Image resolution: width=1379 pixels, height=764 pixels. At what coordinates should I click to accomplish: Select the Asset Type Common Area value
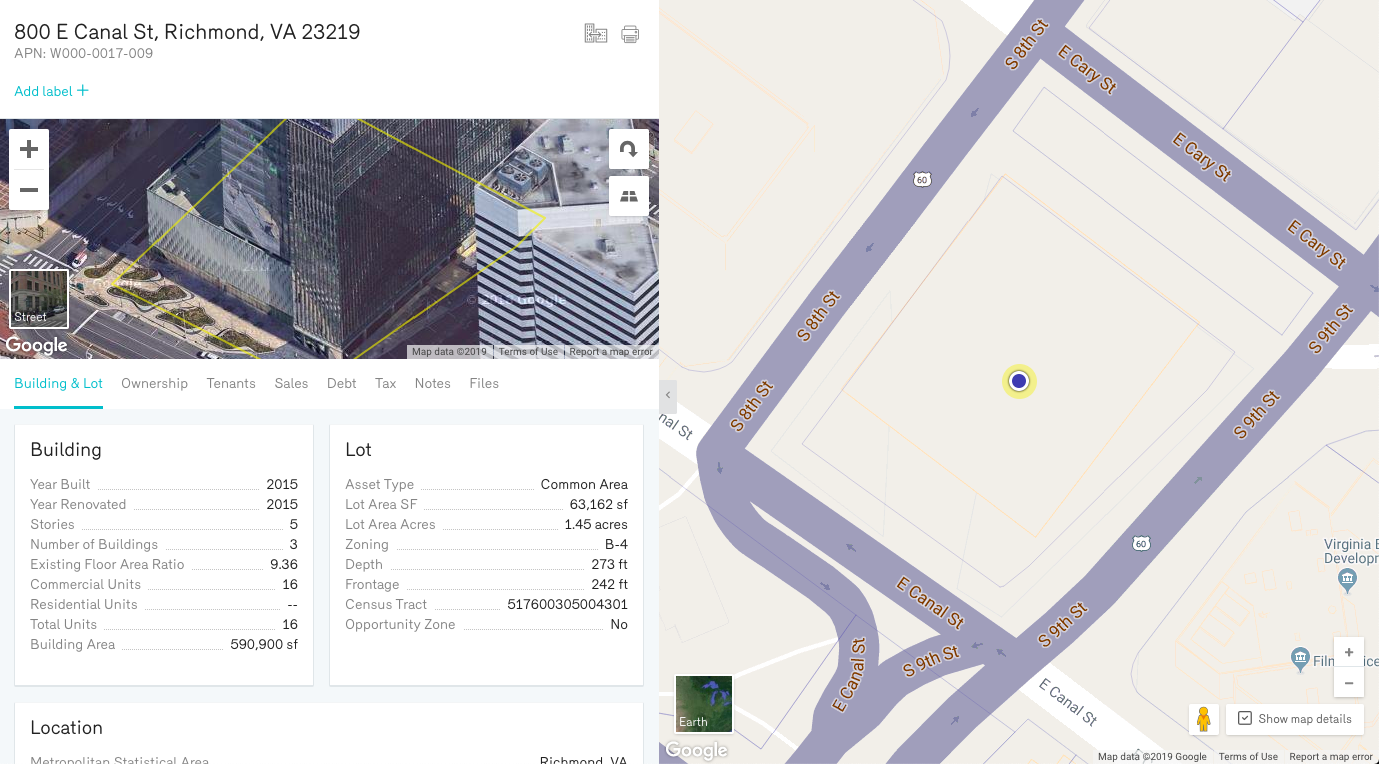584,484
